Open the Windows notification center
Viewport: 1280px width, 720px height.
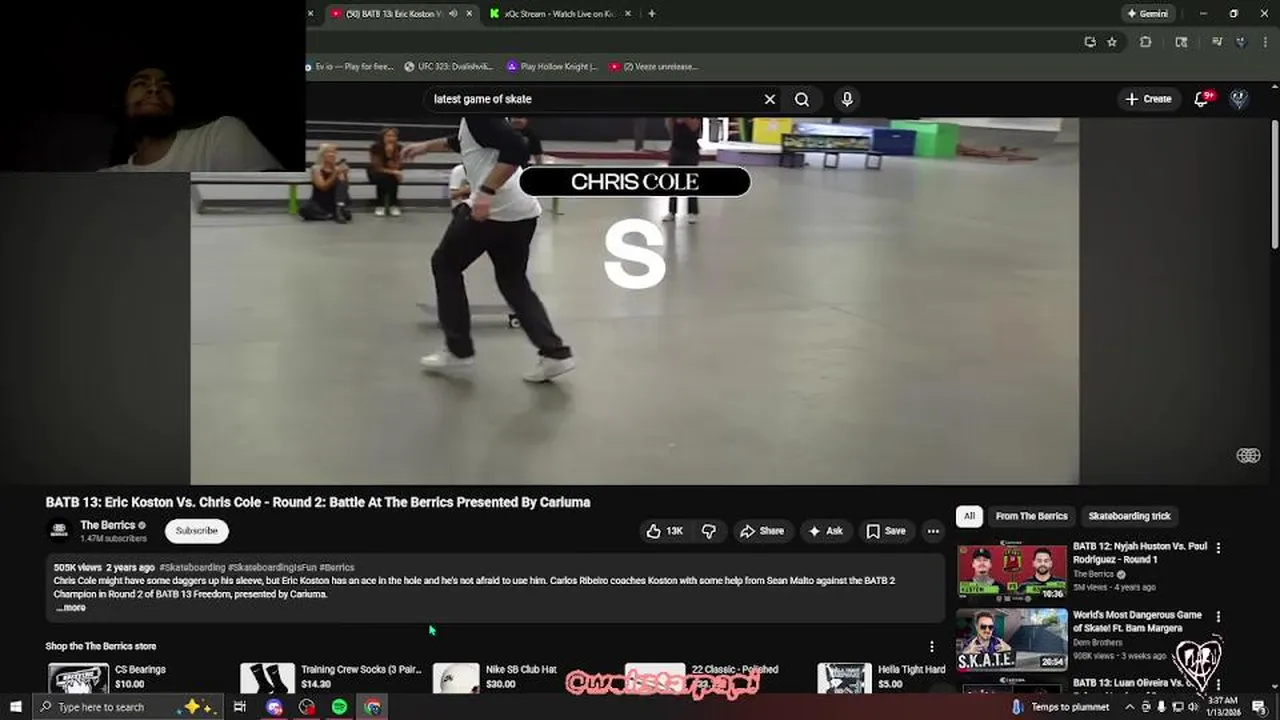[x=1259, y=707]
